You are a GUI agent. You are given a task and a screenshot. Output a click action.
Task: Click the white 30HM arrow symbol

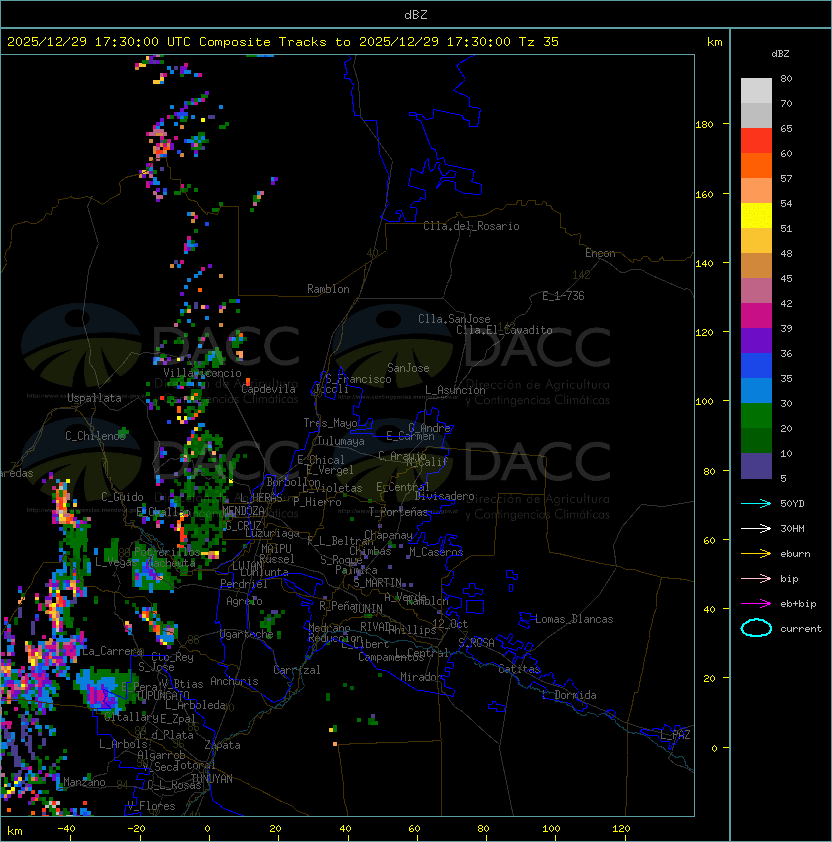pyautogui.click(x=756, y=529)
